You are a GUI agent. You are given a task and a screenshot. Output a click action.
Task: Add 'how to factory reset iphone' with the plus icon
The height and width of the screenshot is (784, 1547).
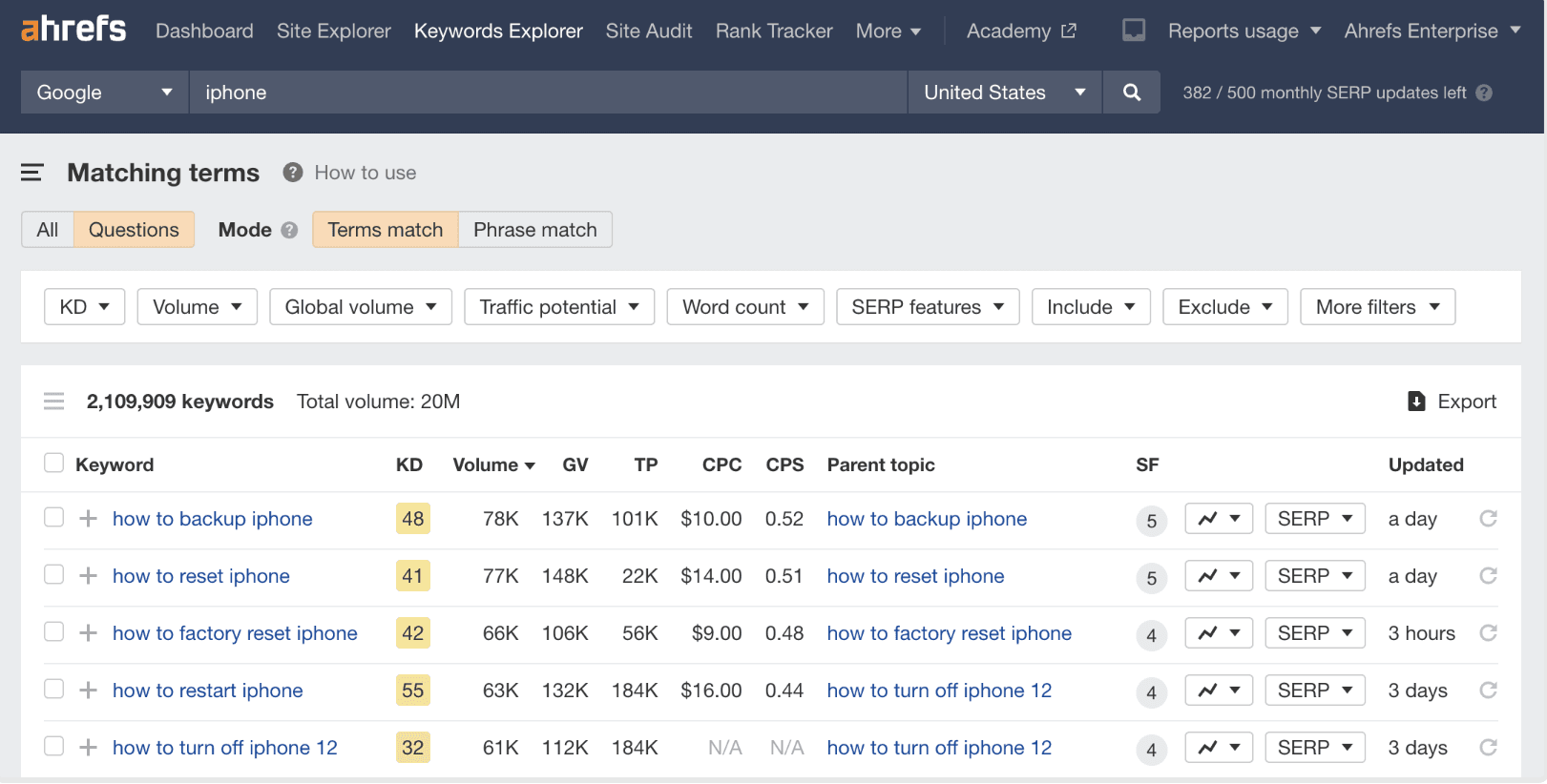pyautogui.click(x=88, y=633)
